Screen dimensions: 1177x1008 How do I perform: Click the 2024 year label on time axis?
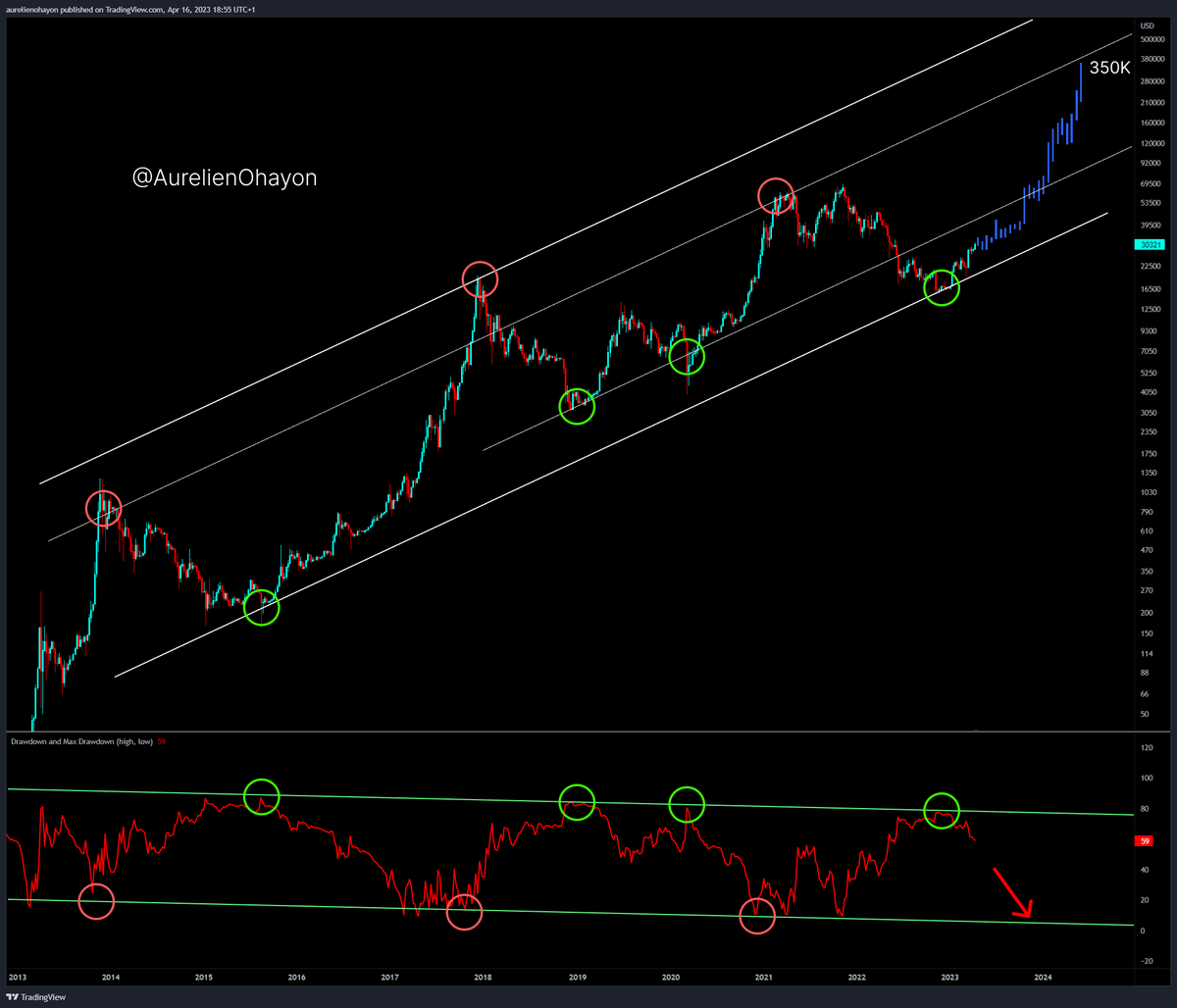1044,978
